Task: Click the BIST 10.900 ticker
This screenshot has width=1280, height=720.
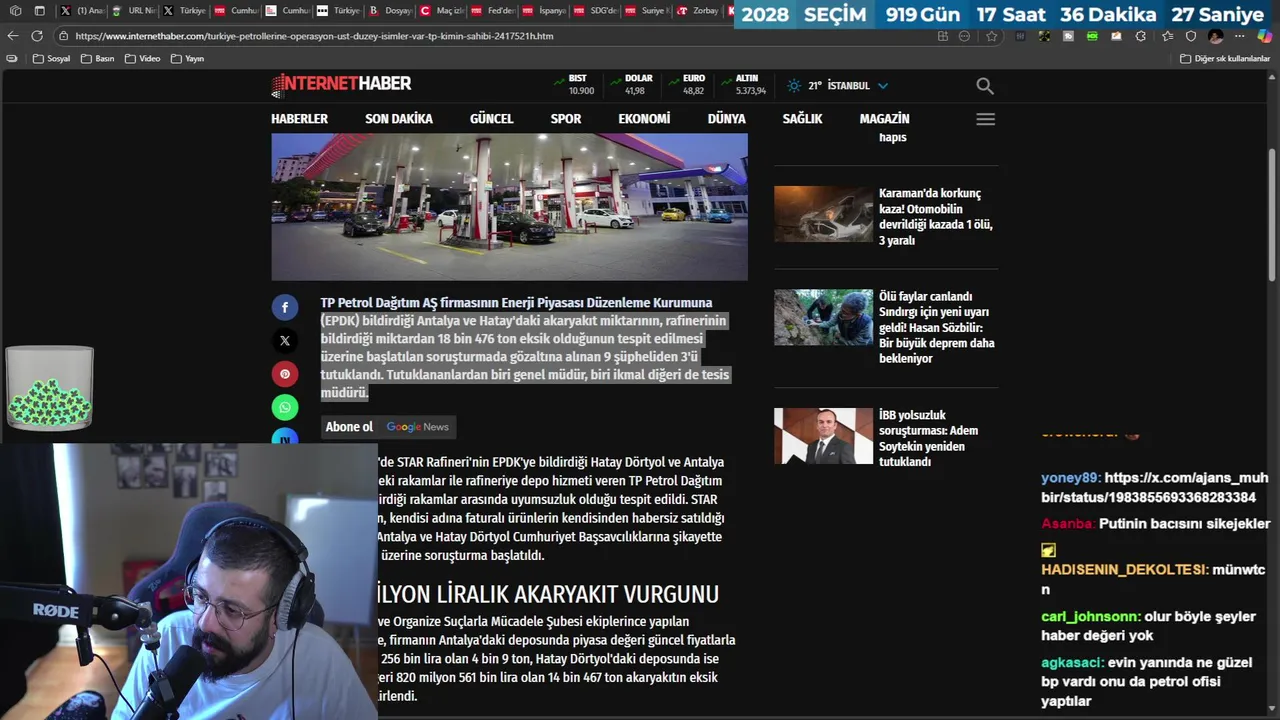Action: pyautogui.click(x=576, y=85)
